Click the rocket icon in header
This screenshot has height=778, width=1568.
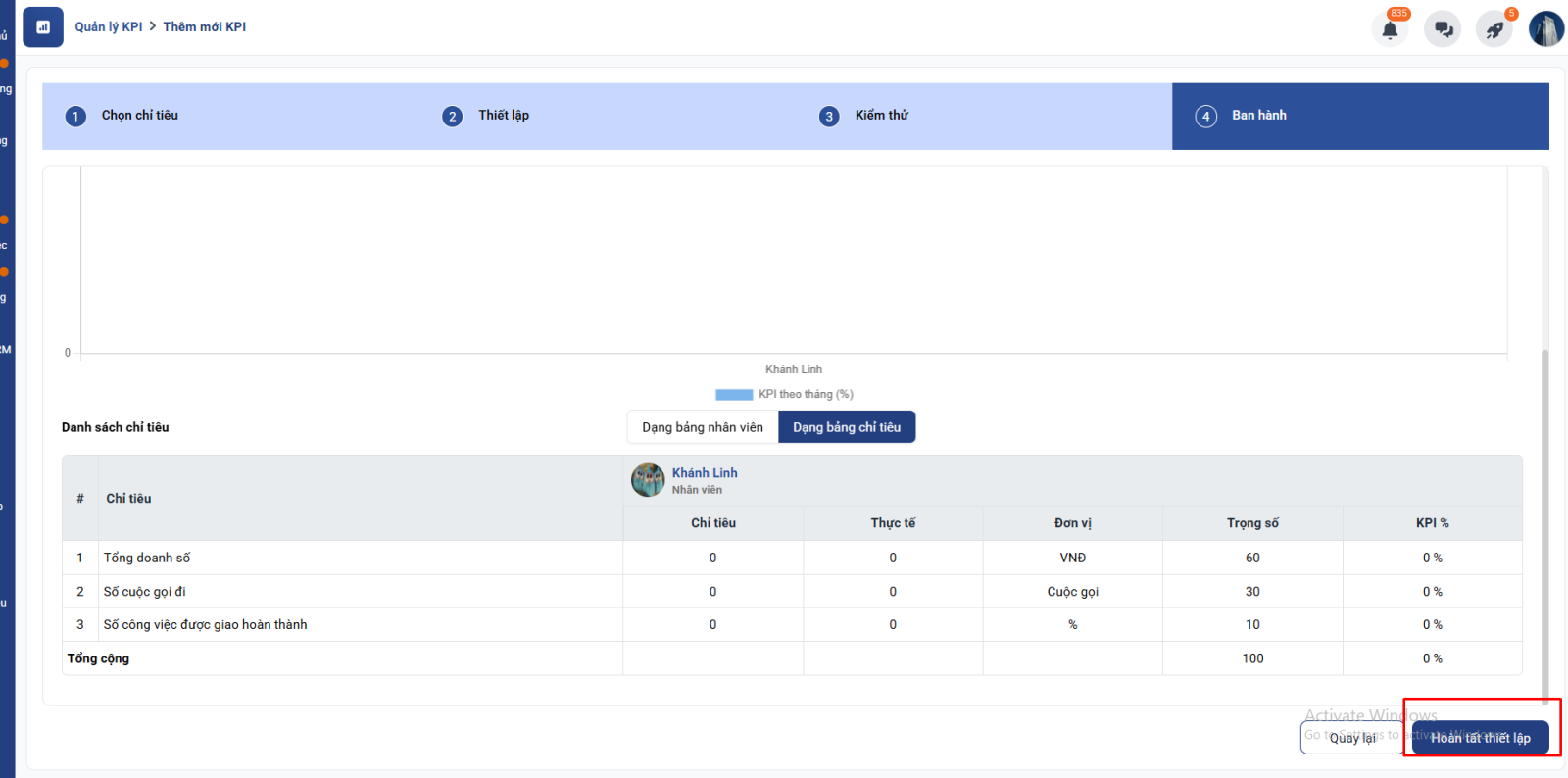point(1494,29)
